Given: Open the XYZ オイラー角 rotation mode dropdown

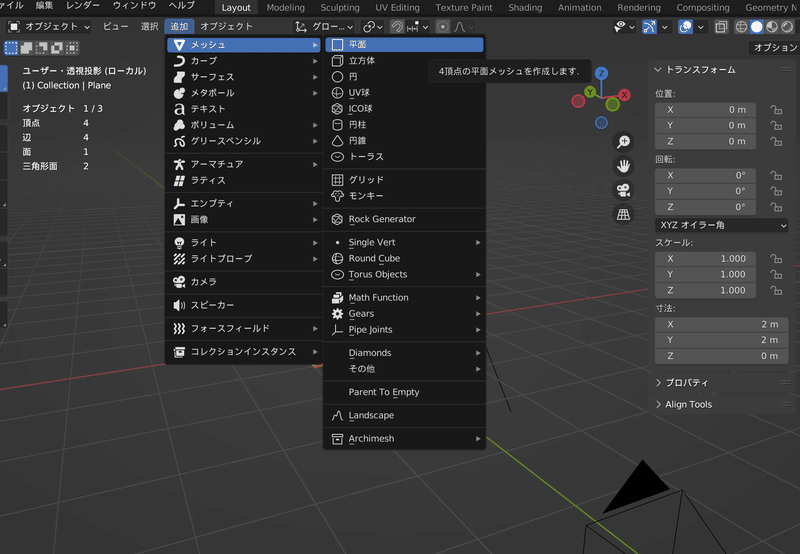Looking at the screenshot, I should pos(721,225).
